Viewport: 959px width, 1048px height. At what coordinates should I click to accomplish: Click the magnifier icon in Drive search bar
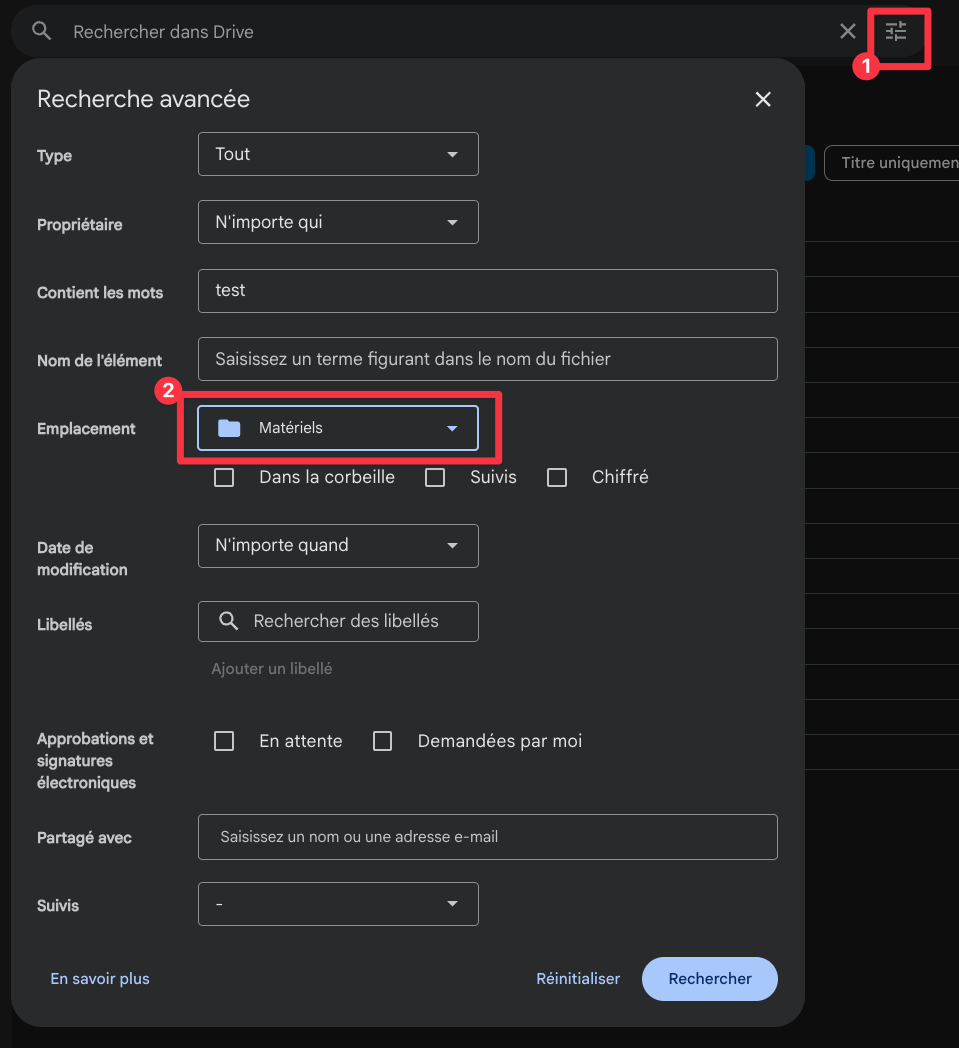click(x=41, y=32)
